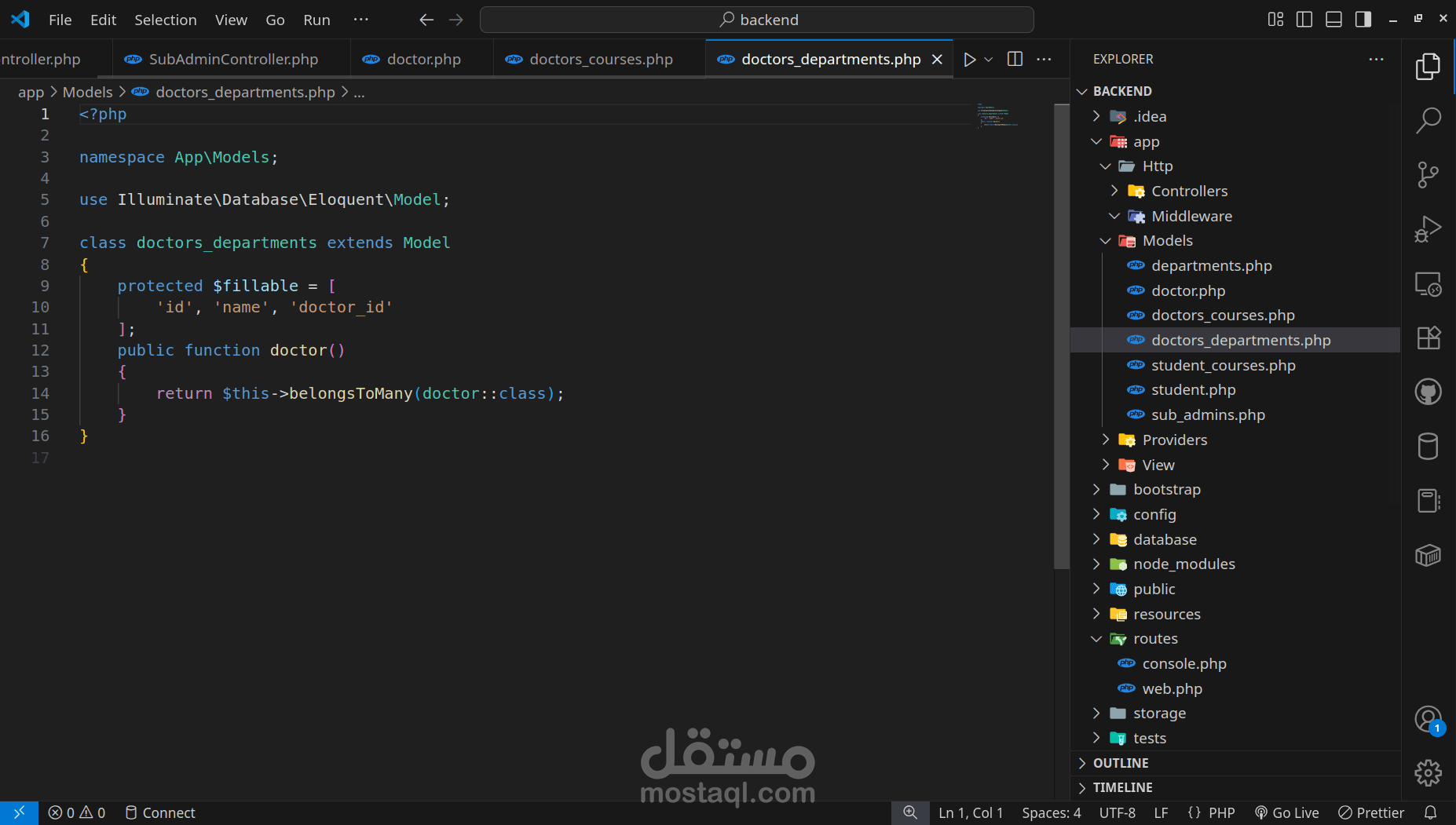Click the Go Back arrow
The width and height of the screenshot is (1456, 825).
pyautogui.click(x=426, y=20)
